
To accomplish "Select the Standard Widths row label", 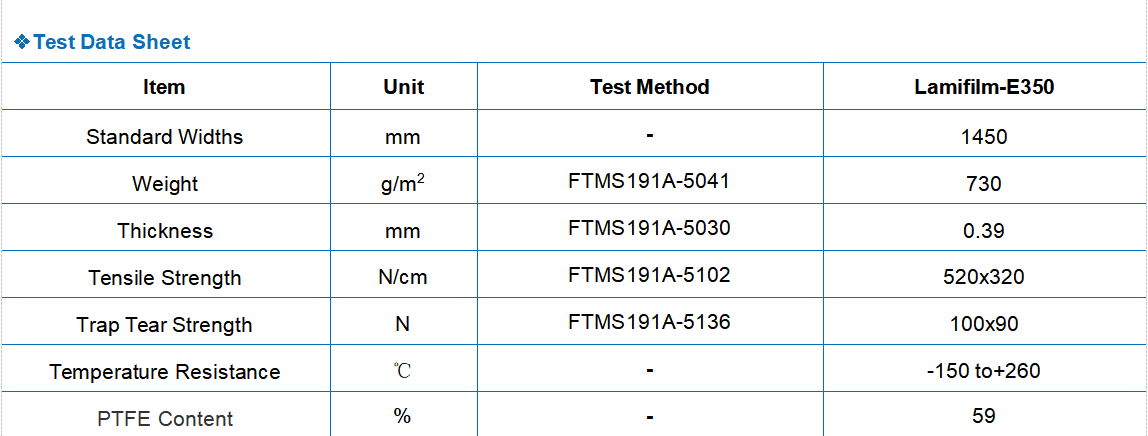I will [164, 136].
